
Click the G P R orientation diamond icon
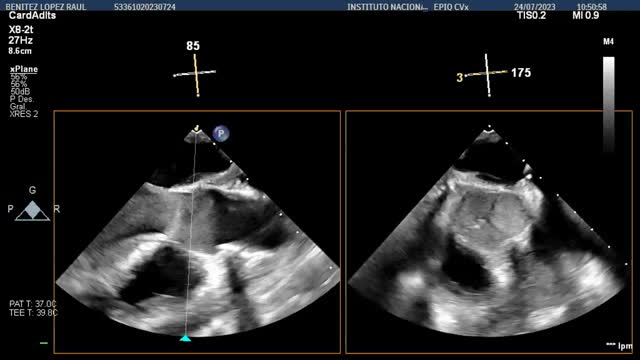32,210
